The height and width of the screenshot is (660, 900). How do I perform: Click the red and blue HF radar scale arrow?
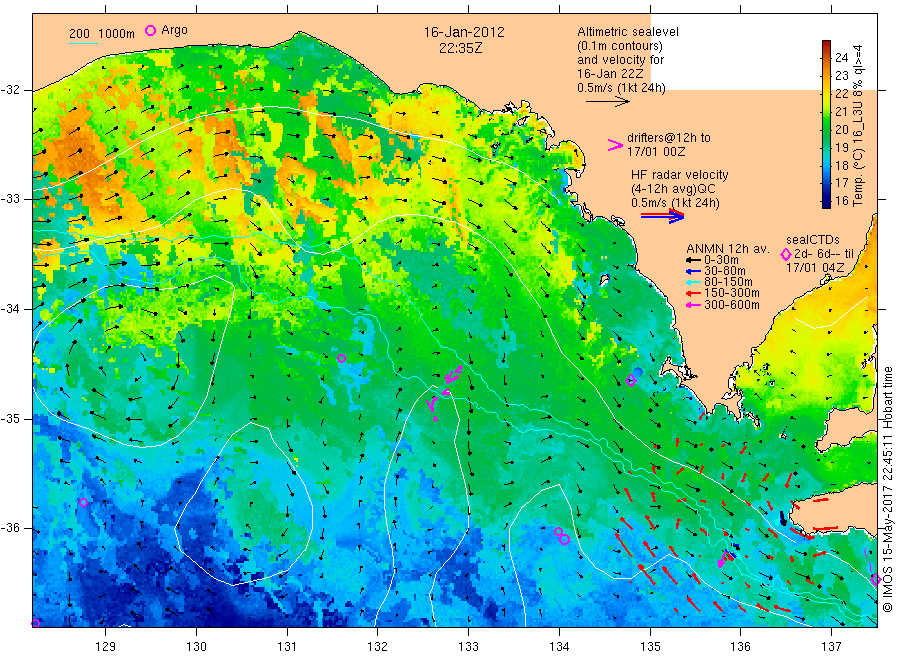662,216
